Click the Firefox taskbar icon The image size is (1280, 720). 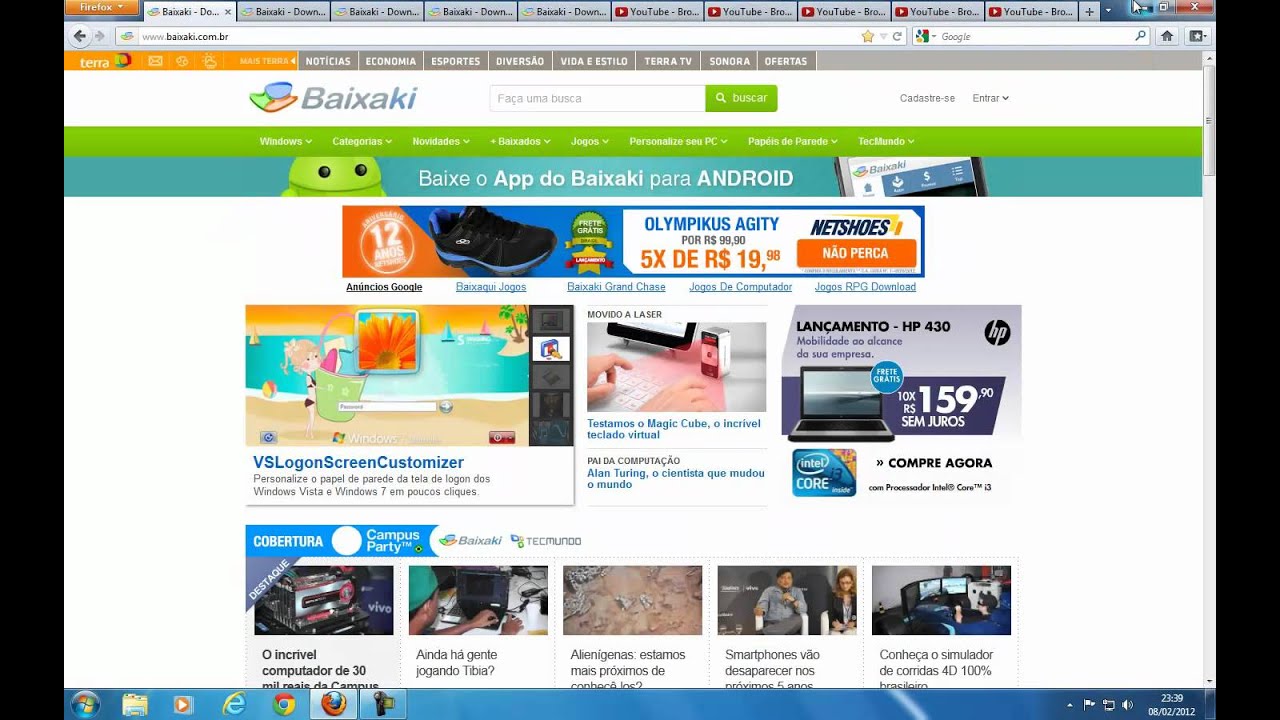334,704
